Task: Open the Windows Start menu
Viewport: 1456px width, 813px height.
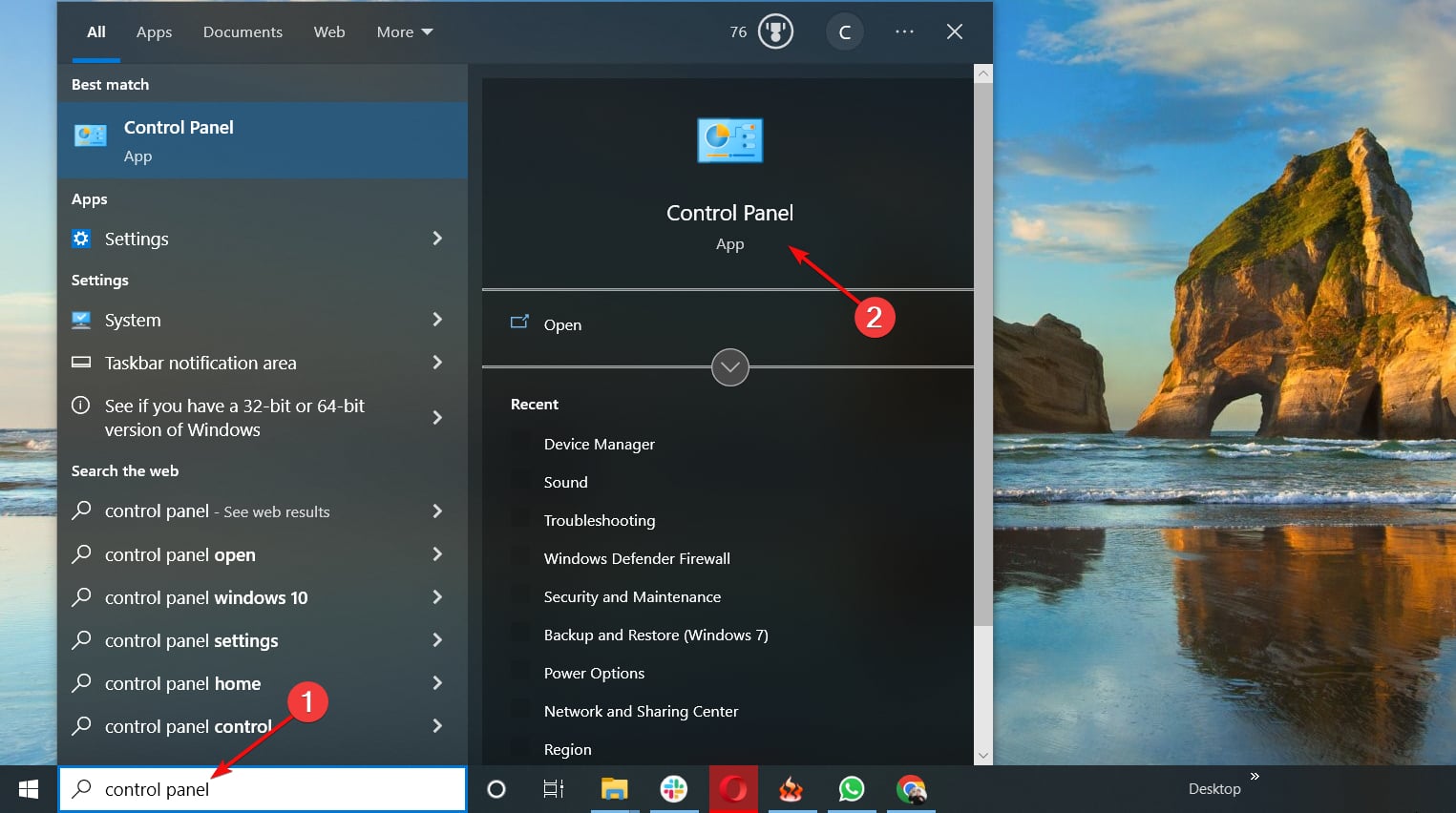Action: (x=29, y=789)
